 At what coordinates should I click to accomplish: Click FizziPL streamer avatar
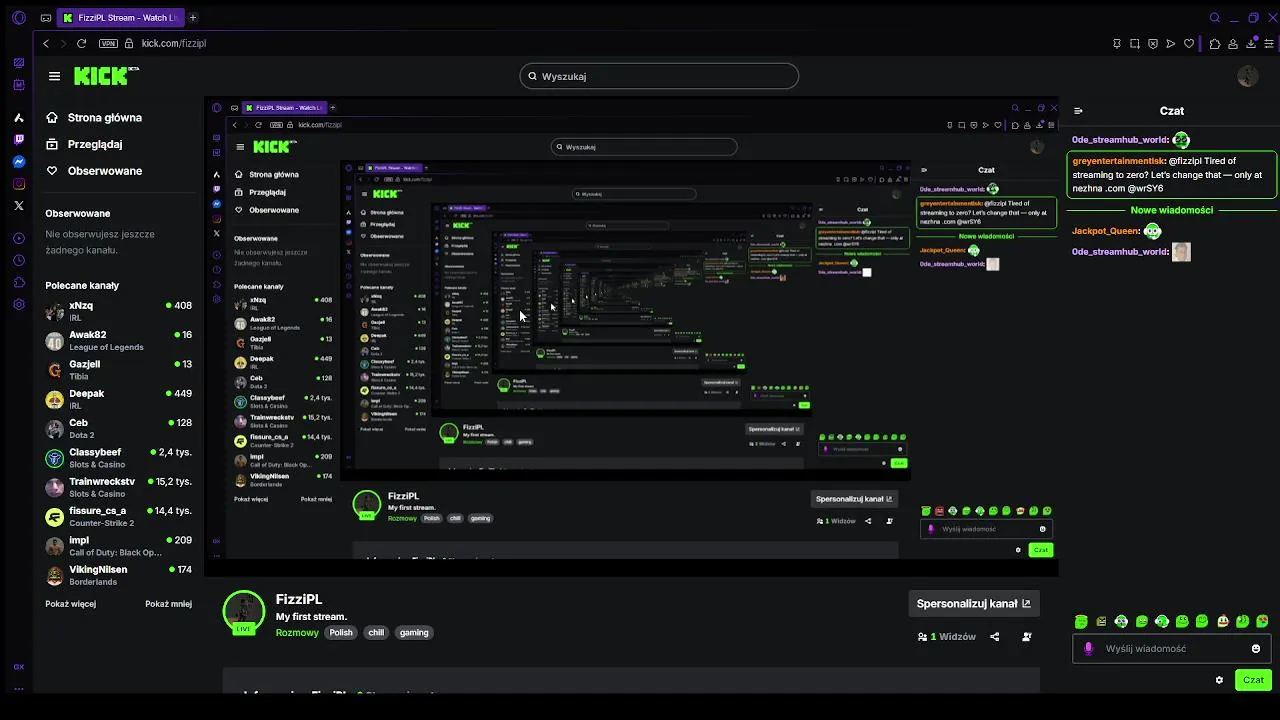(x=243, y=612)
